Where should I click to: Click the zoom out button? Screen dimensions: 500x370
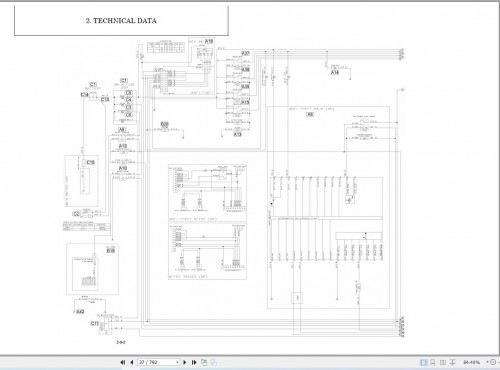tap(493, 362)
